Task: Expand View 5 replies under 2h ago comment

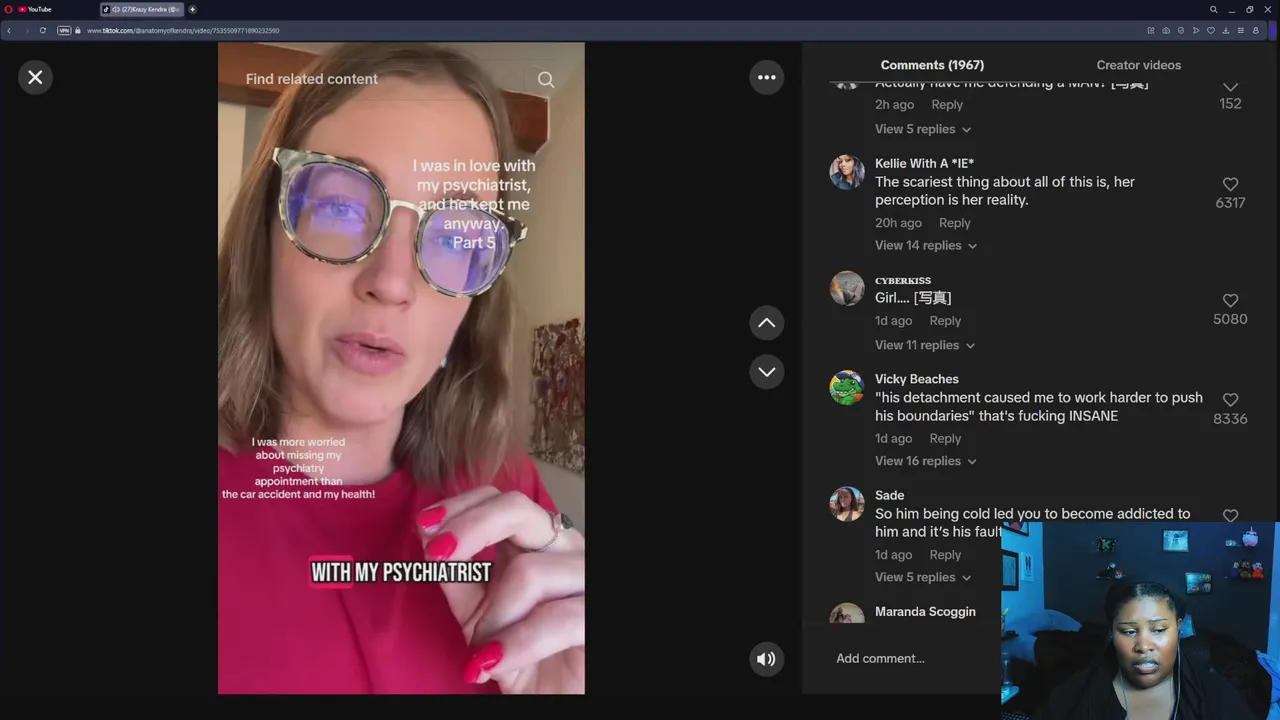Action: pos(923,129)
